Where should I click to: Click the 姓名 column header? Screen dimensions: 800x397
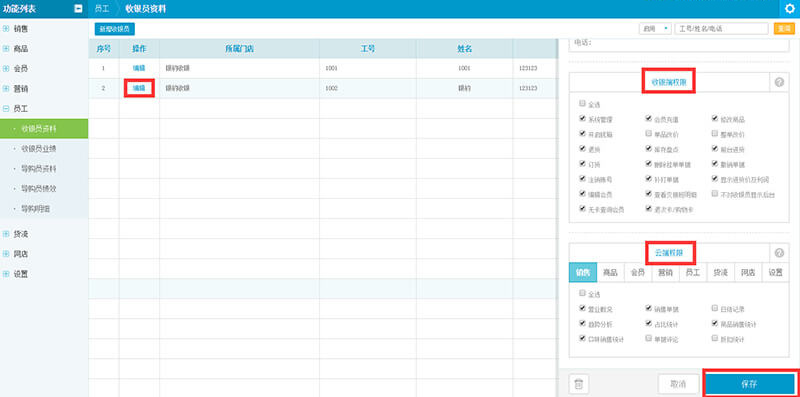464,49
